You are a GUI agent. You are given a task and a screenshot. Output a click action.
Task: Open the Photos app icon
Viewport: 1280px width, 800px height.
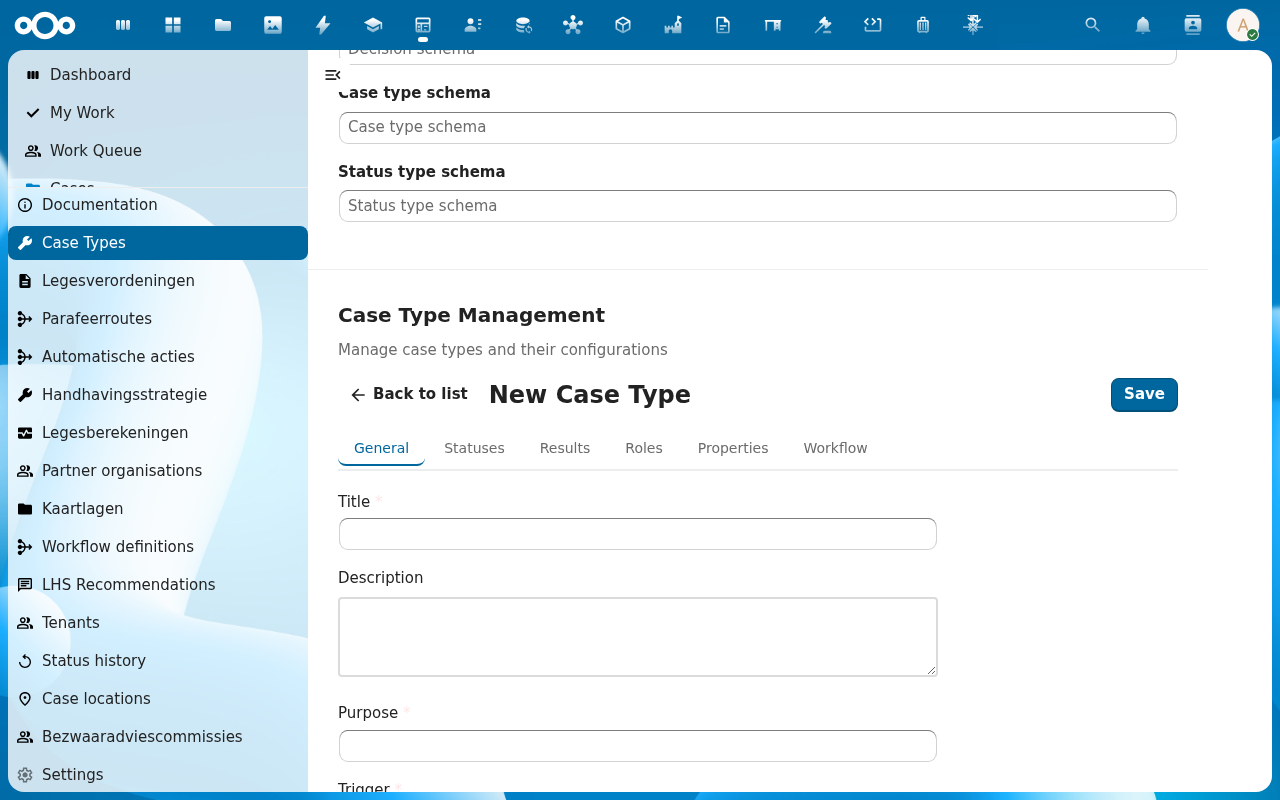point(273,25)
